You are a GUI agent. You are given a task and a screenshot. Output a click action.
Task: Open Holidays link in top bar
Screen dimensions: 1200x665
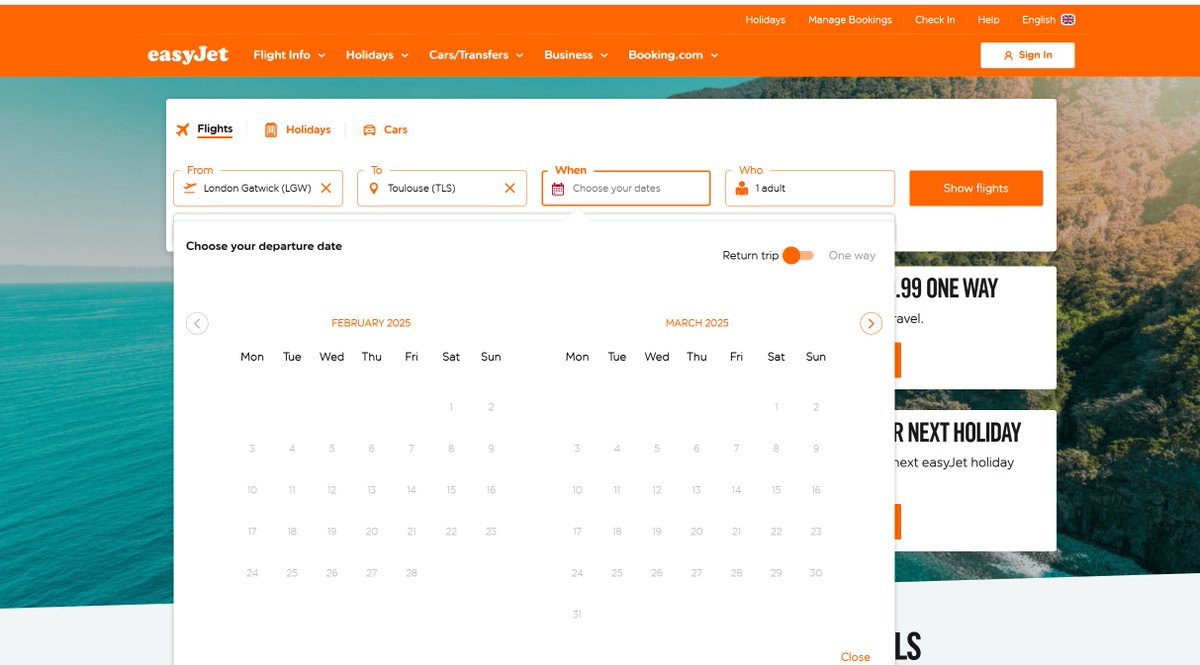click(765, 19)
